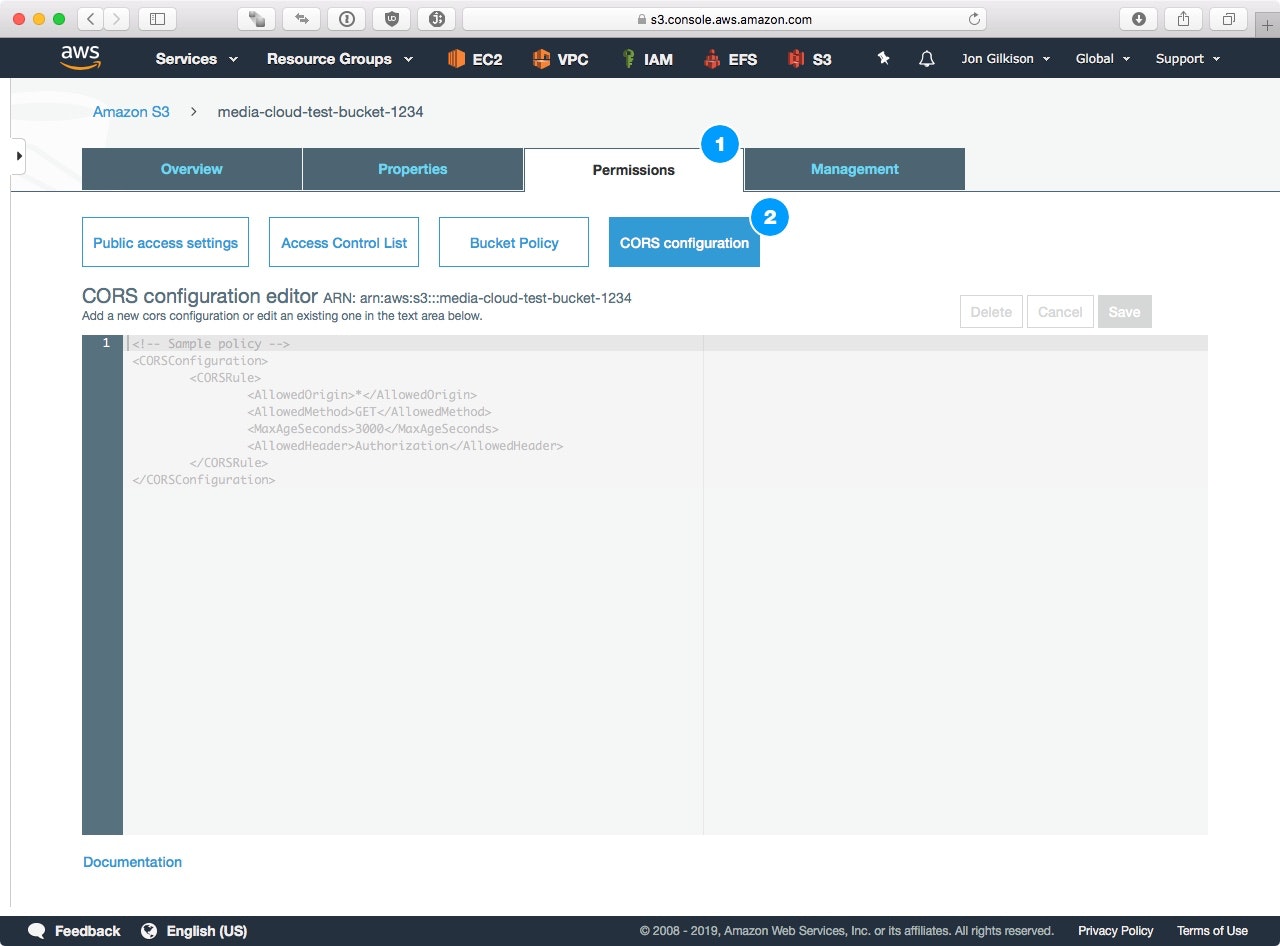Screen dimensions: 1280x946
Task: Click the feedback speech bubble icon
Action: pos(36,931)
